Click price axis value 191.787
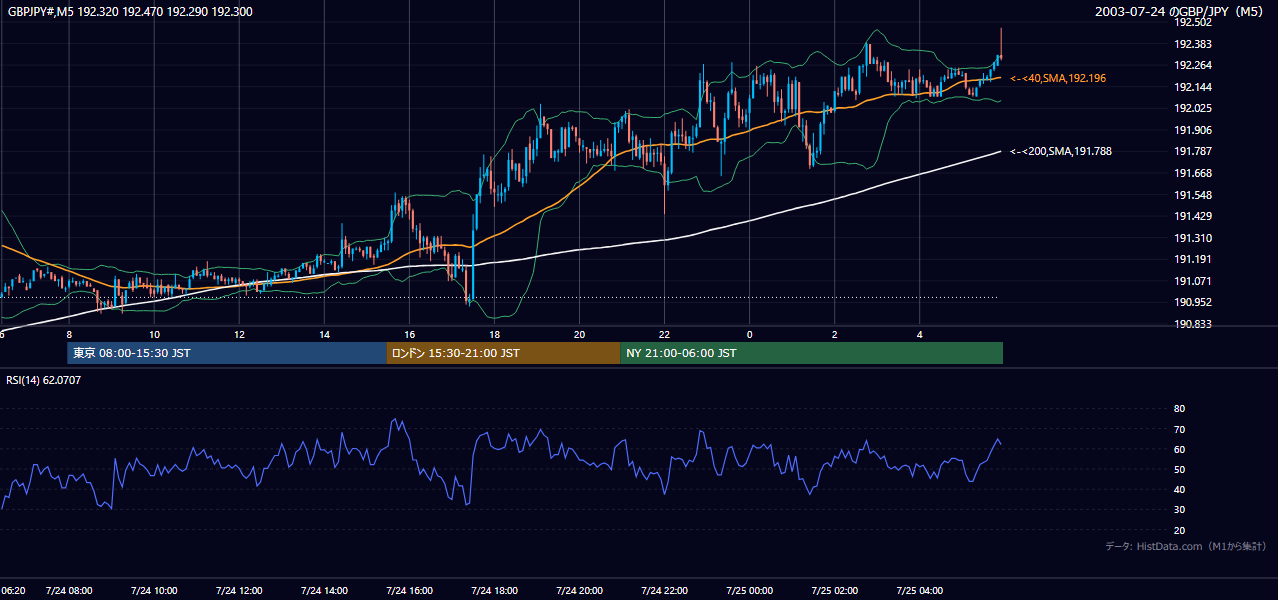 (x=1193, y=151)
